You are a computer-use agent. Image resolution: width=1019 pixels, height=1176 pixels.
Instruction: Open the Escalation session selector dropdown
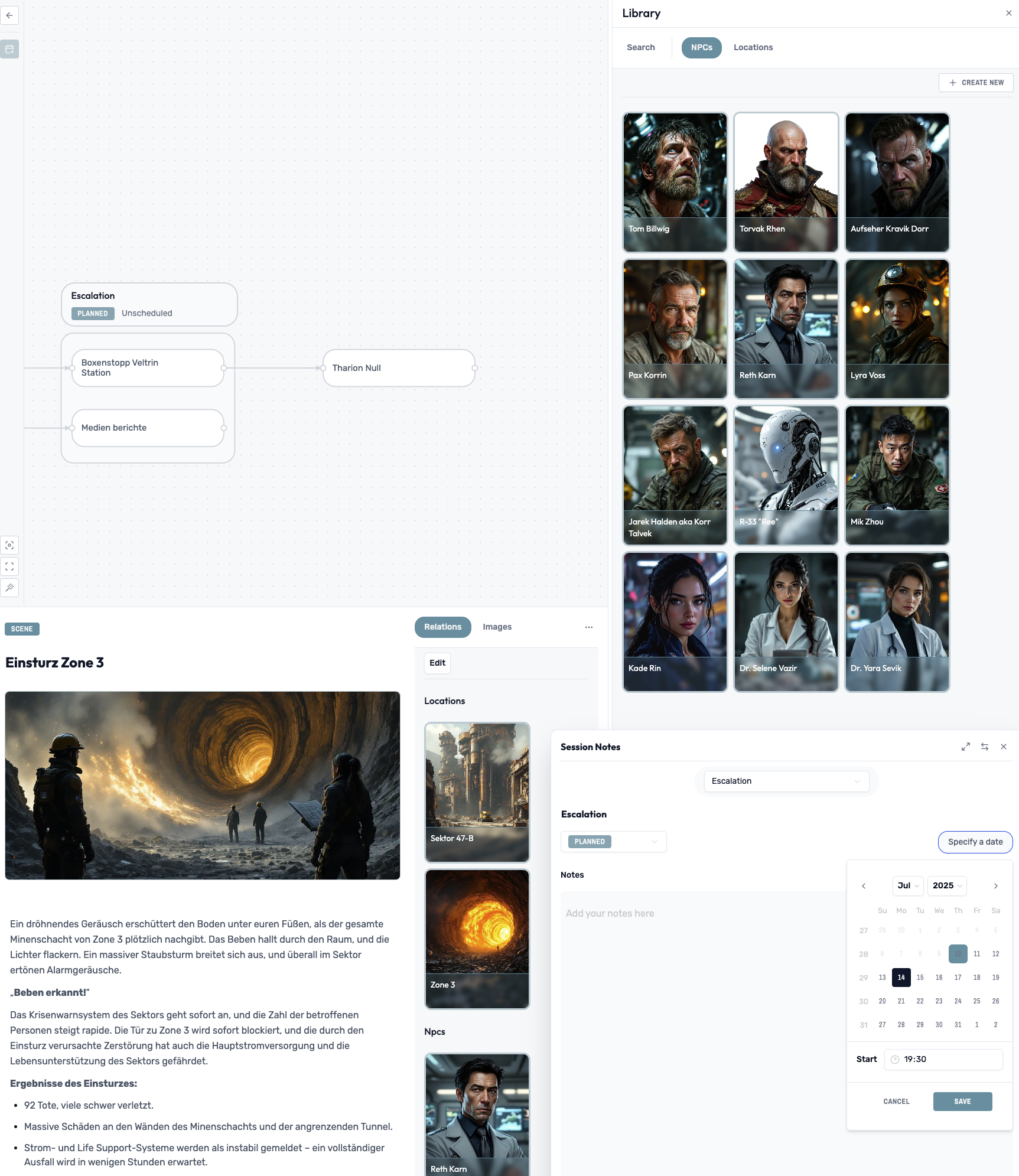[x=786, y=781]
